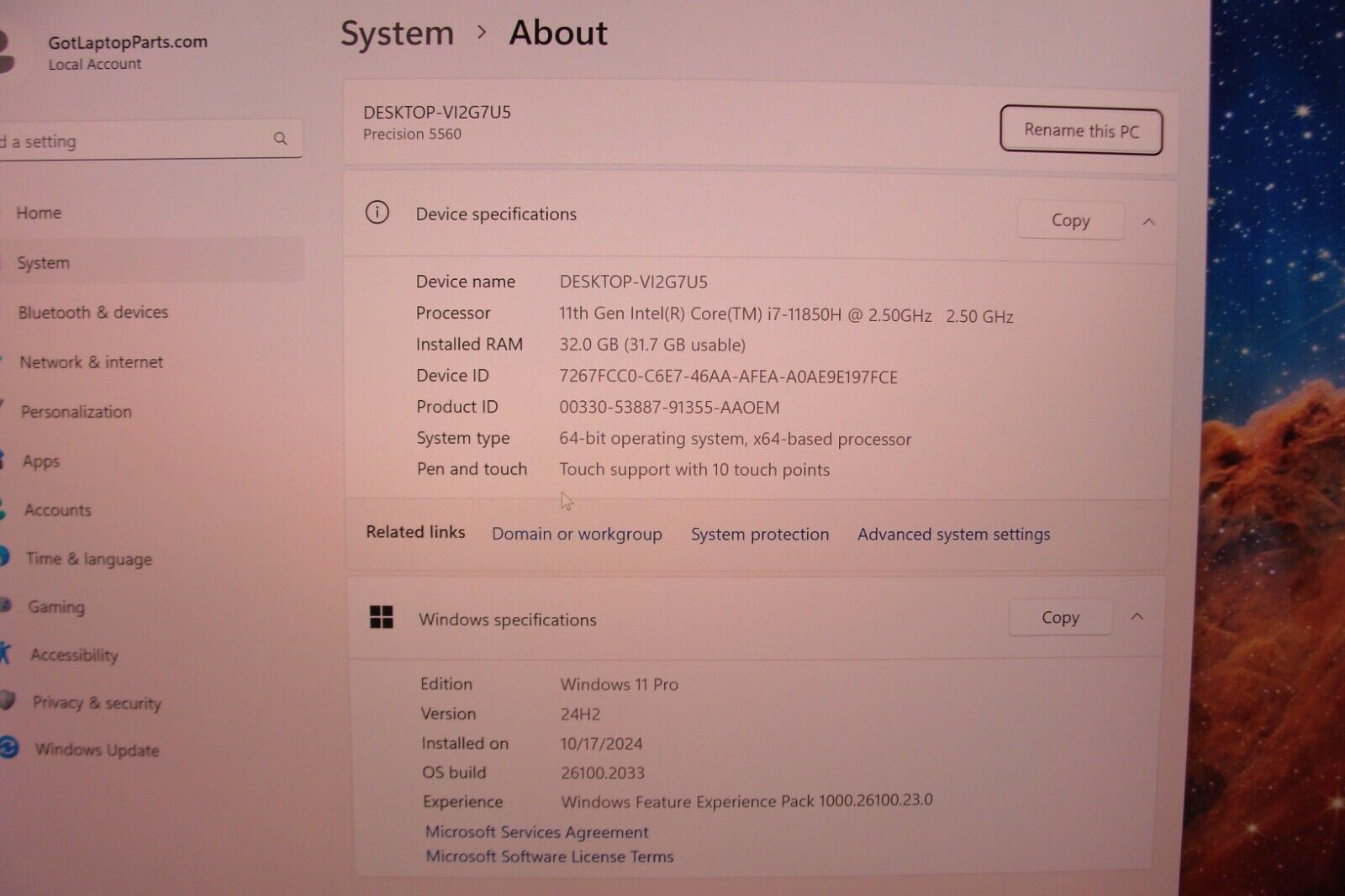Click the search magnifier icon
This screenshot has width=1345, height=896.
pos(280,139)
